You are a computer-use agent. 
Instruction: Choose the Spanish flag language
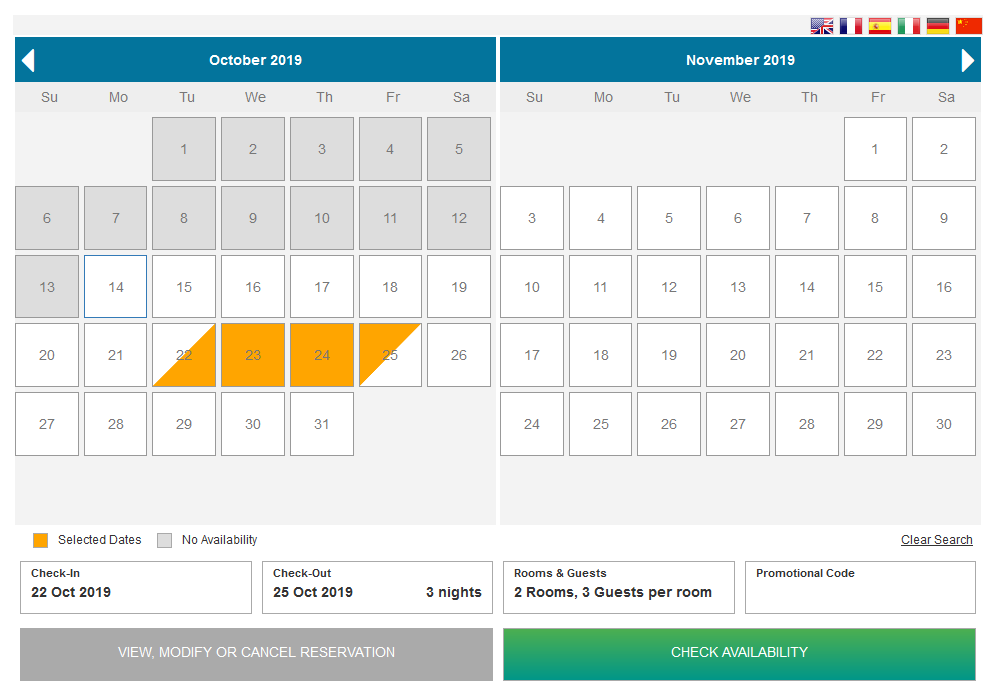[880, 26]
